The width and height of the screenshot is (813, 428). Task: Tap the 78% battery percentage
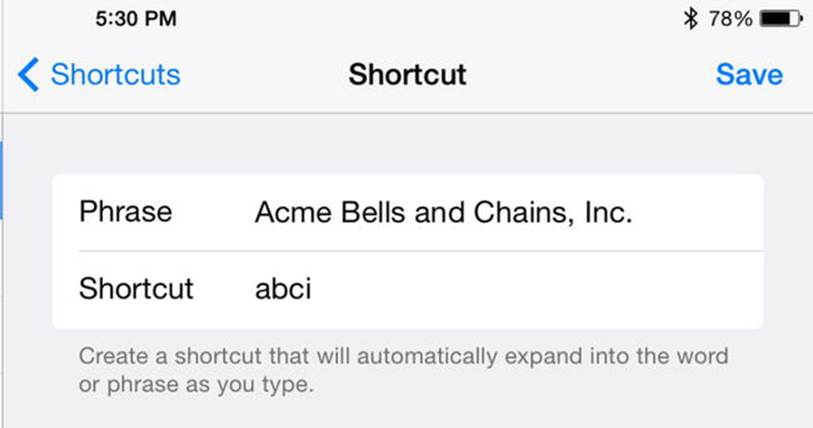tap(731, 19)
